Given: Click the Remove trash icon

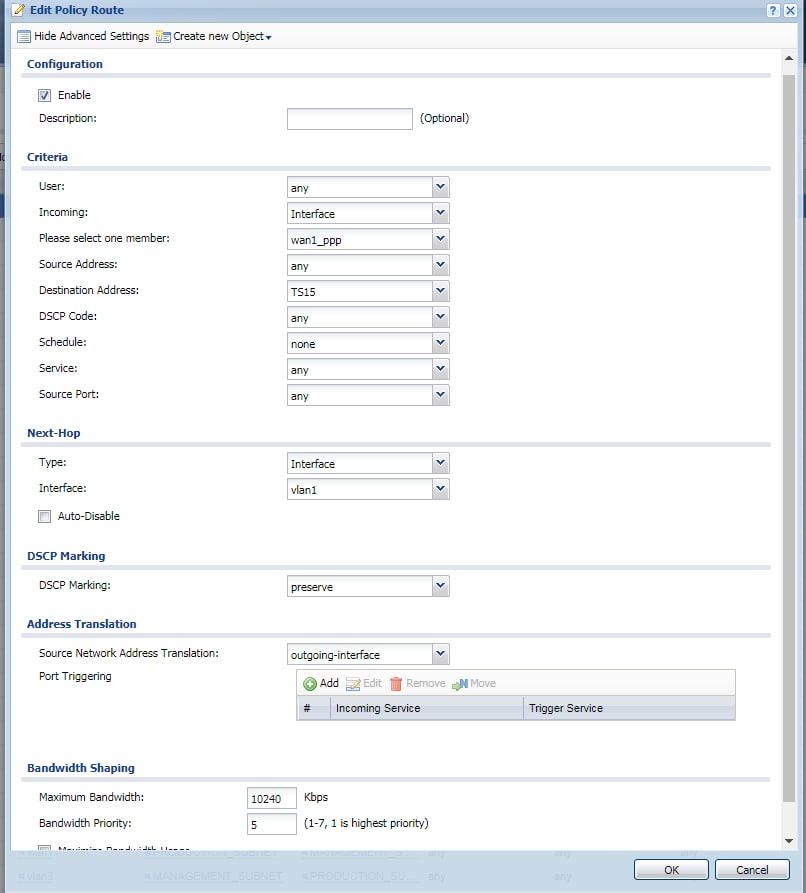Looking at the screenshot, I should pyautogui.click(x=396, y=683).
